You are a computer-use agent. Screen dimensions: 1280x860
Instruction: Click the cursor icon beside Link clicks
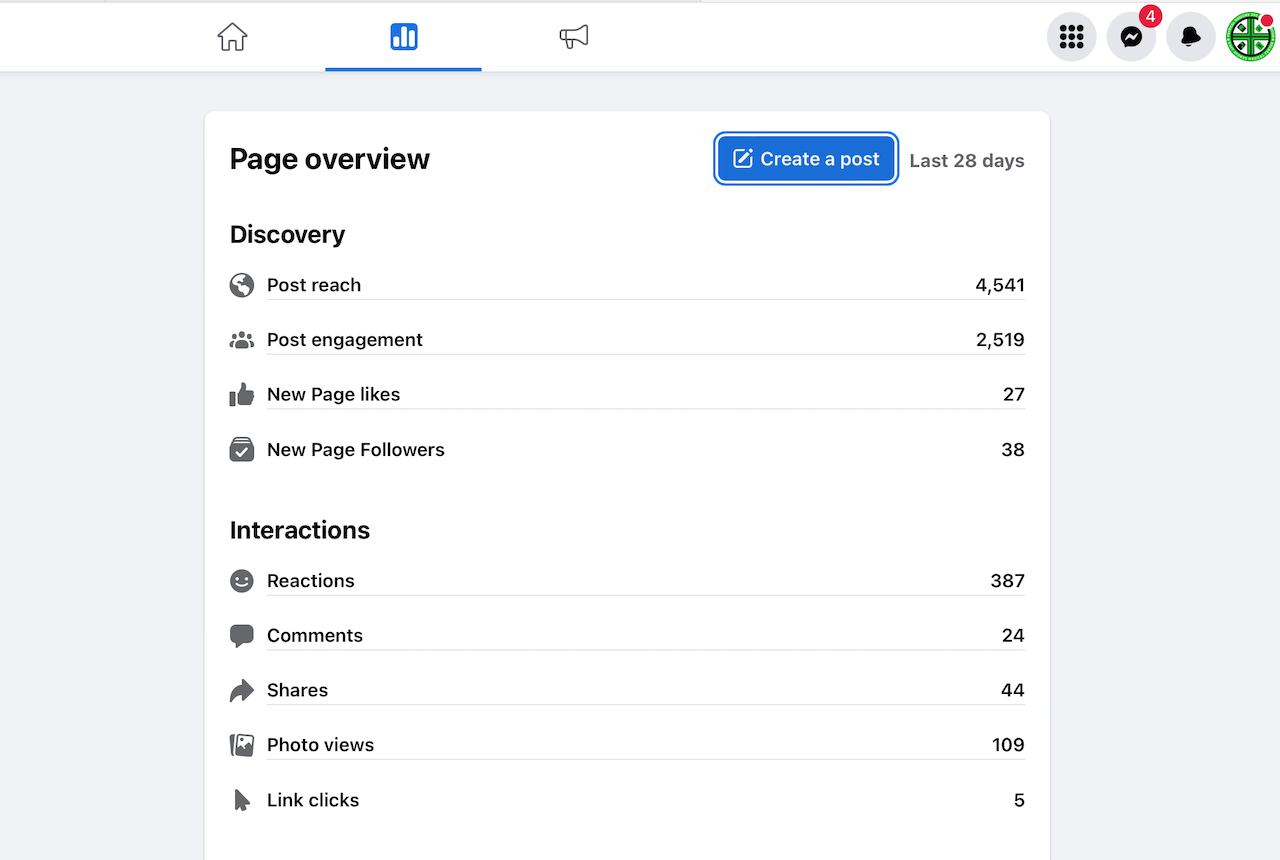coord(242,800)
